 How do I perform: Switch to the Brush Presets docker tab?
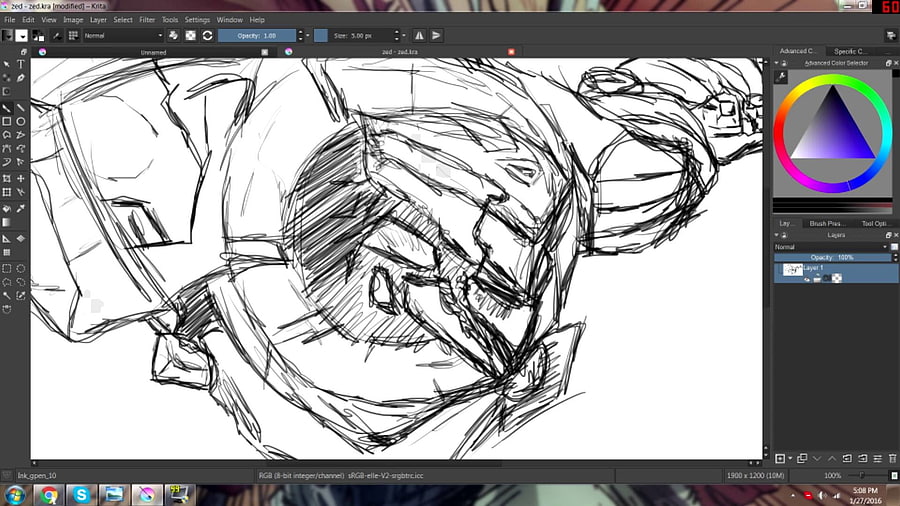(x=827, y=223)
